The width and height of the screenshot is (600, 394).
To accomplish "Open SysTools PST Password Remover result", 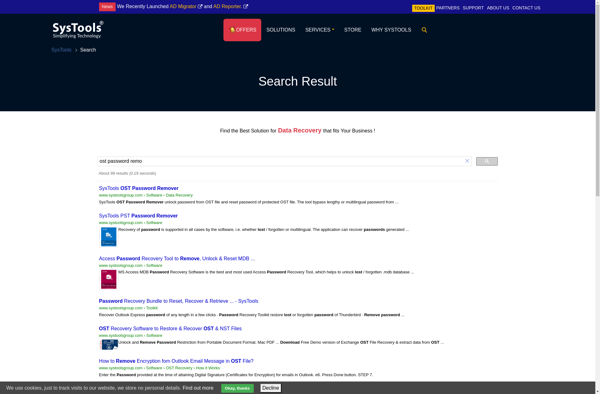I will tap(138, 216).
